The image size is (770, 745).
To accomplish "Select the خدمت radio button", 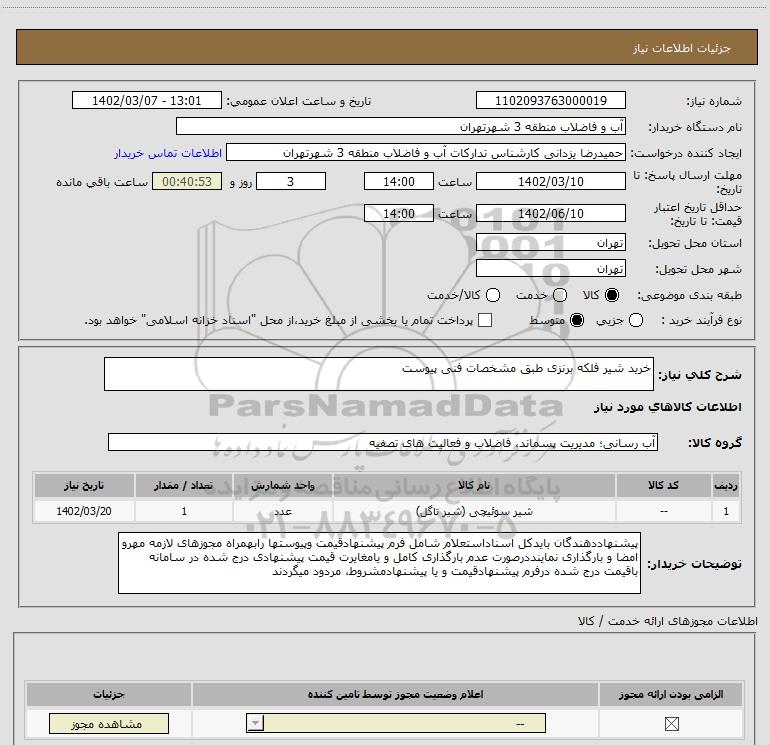I will click(560, 295).
